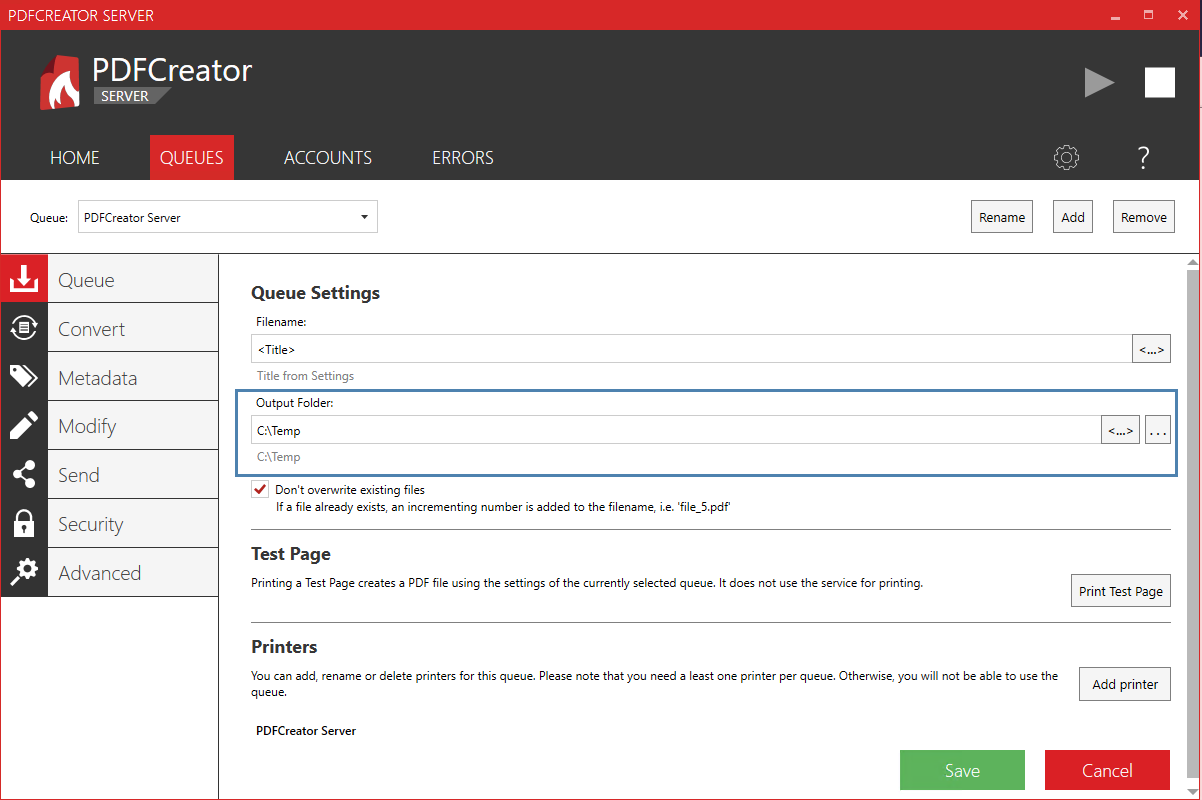The height and width of the screenshot is (800, 1202).
Task: Select the Convert sidebar icon
Action: [x=24, y=328]
